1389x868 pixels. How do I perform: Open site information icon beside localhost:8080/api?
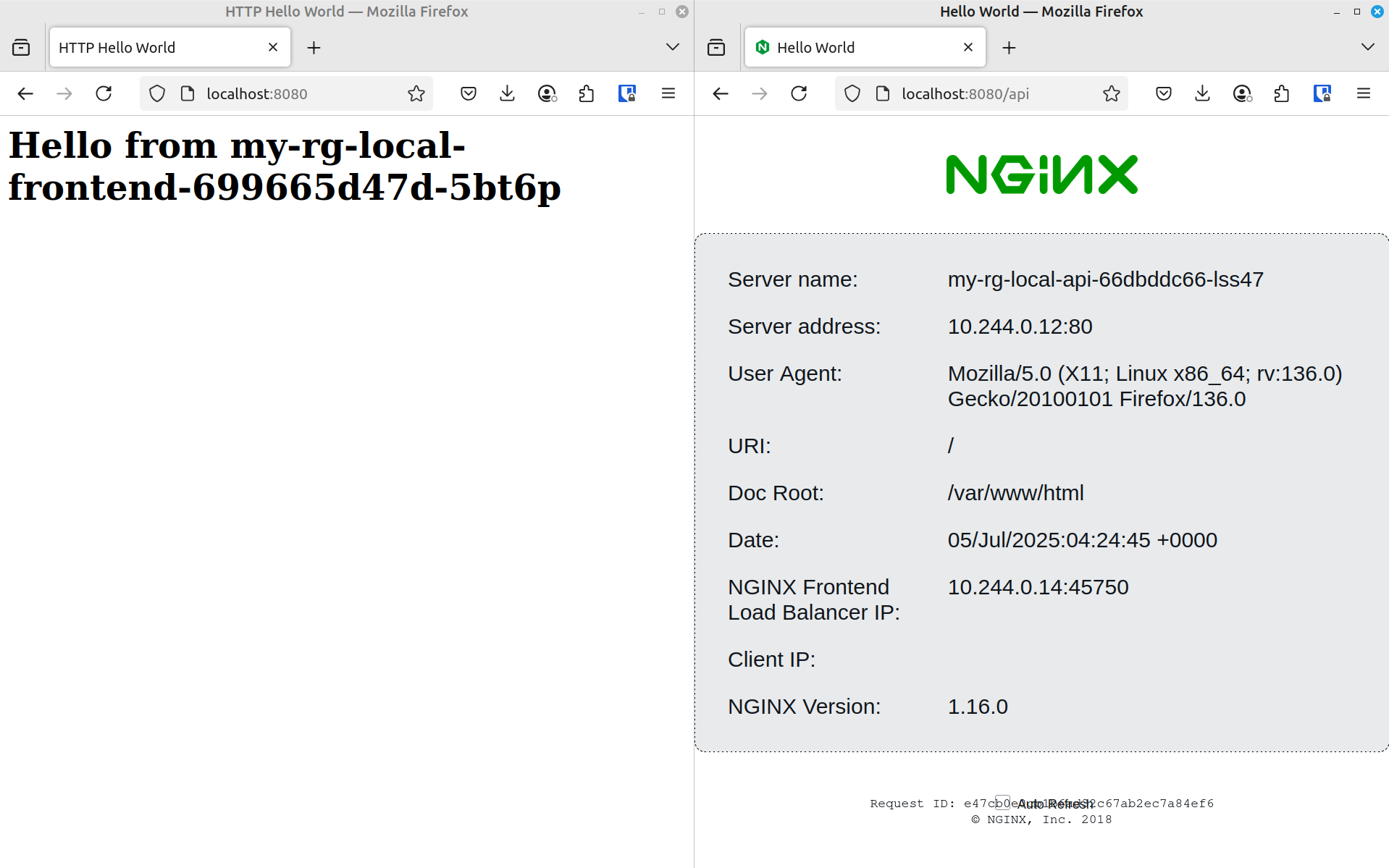[x=883, y=93]
